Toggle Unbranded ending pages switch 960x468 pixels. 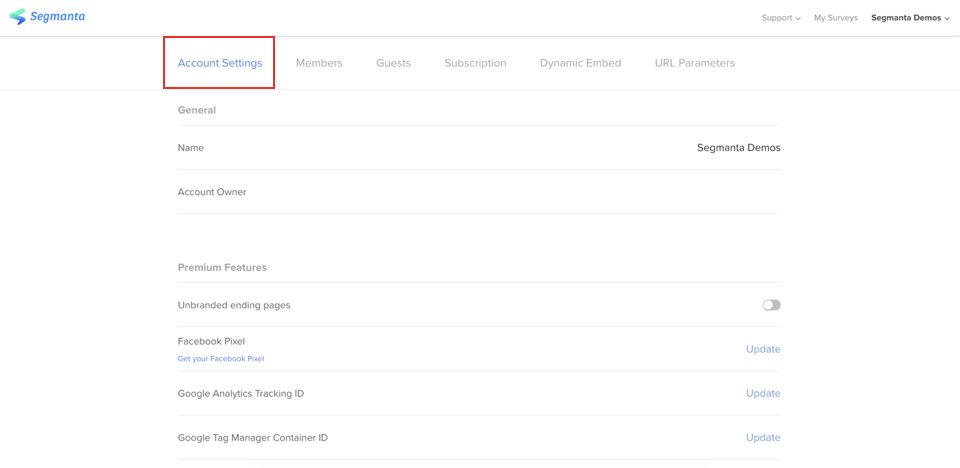click(x=771, y=305)
